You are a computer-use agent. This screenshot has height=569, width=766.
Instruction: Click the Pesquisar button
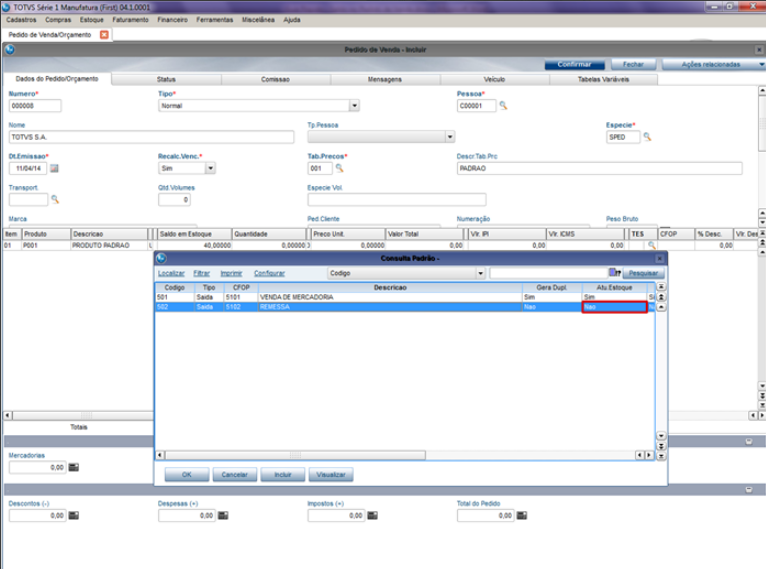point(643,273)
